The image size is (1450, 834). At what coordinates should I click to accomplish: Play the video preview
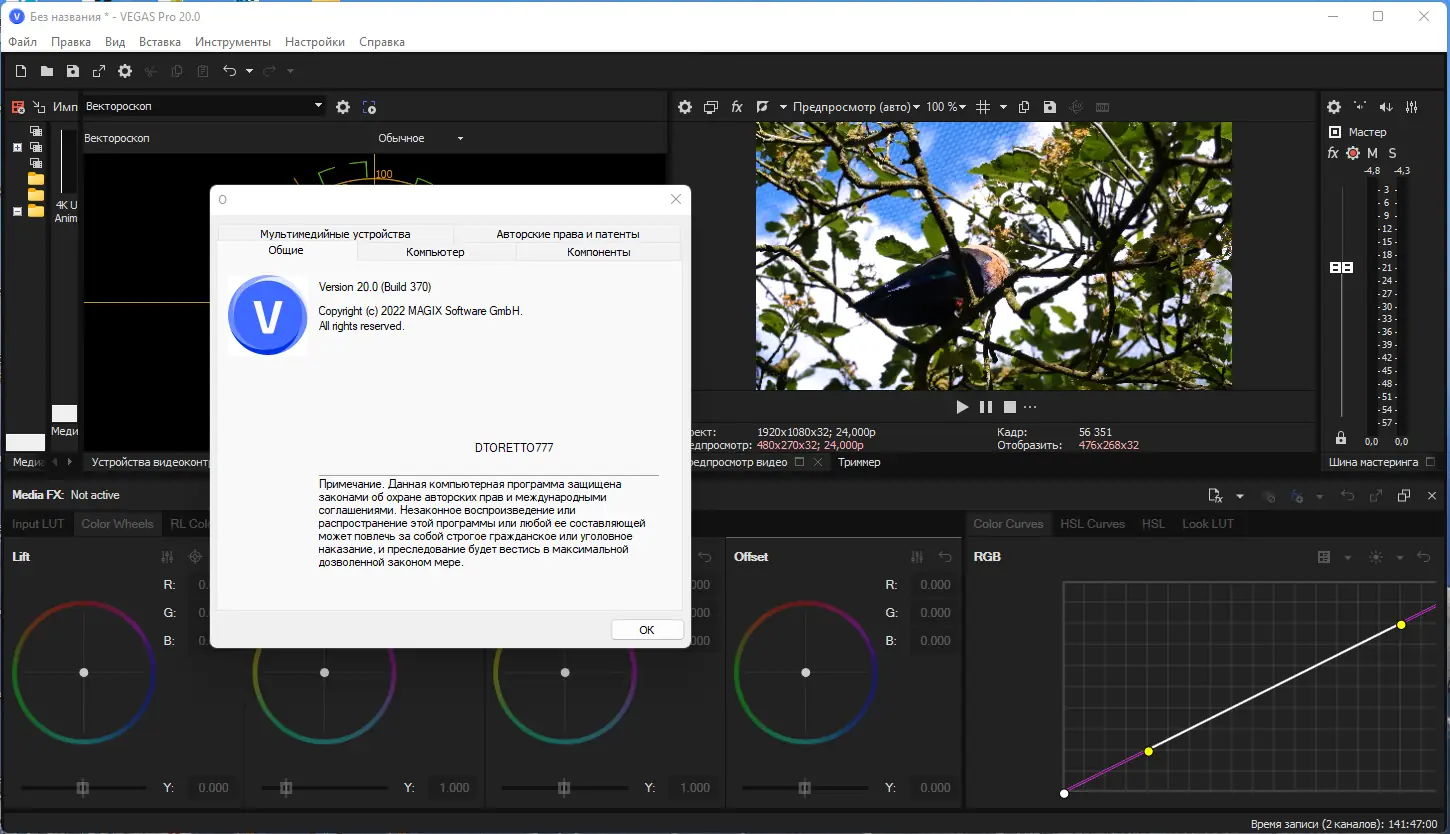pyautogui.click(x=962, y=407)
